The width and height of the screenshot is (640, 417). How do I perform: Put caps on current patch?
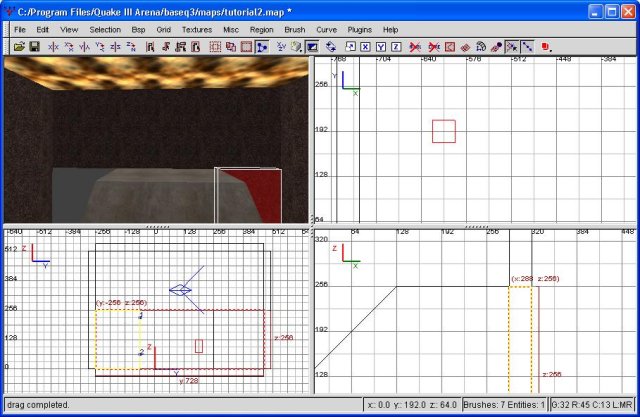point(496,47)
